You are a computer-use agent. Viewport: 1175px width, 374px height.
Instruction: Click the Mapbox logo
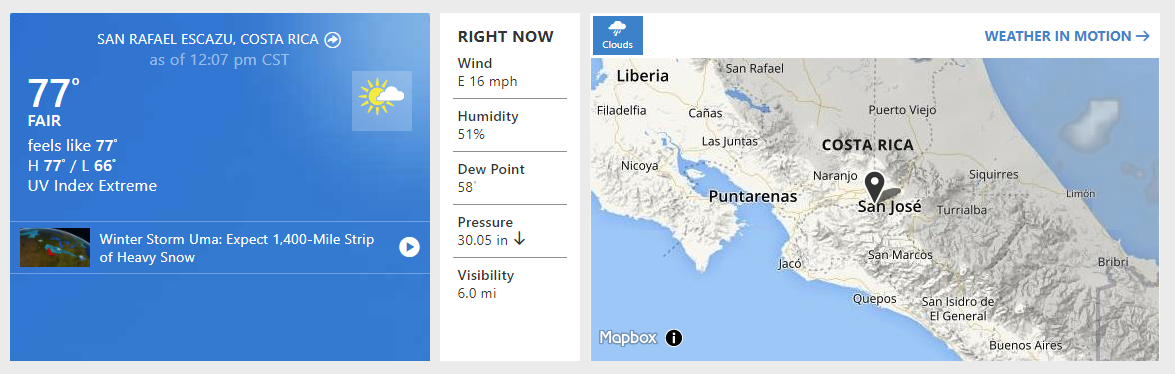click(628, 338)
